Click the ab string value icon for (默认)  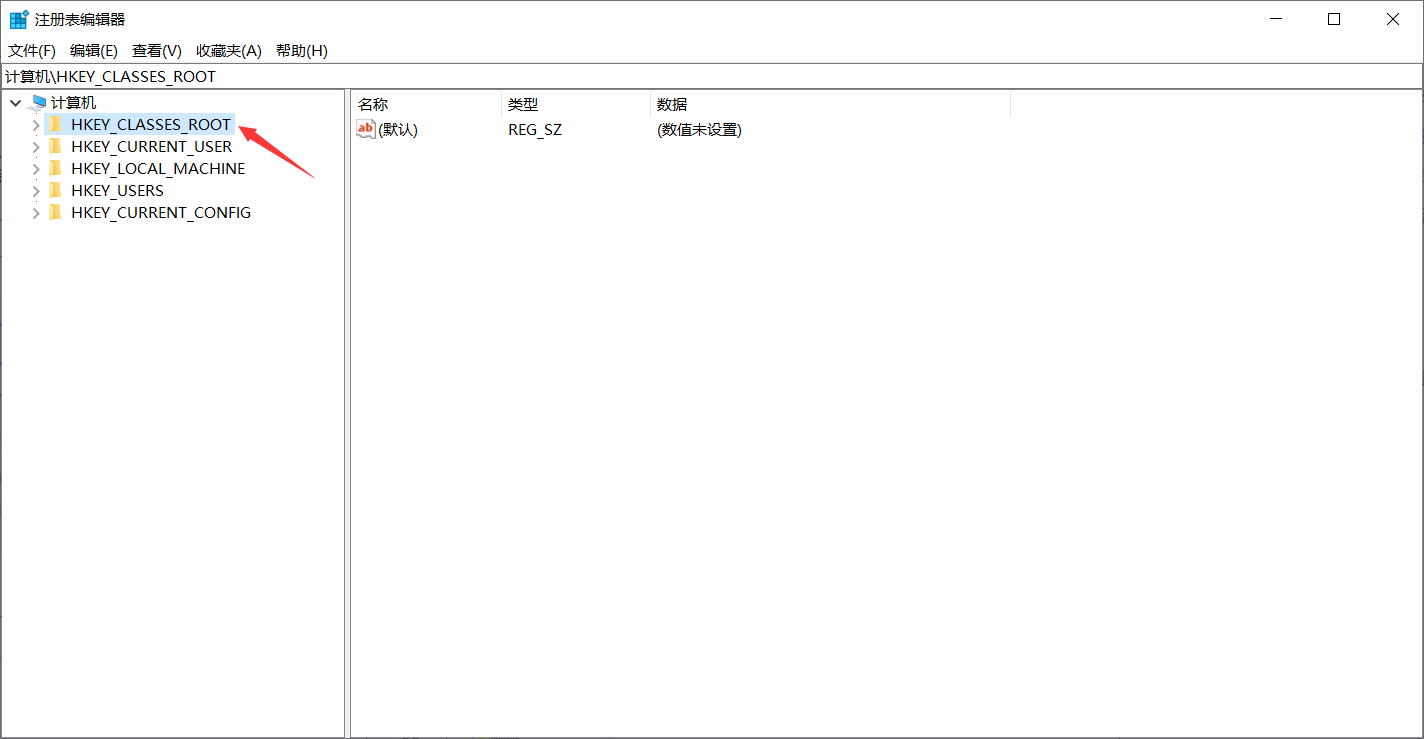pyautogui.click(x=366, y=129)
